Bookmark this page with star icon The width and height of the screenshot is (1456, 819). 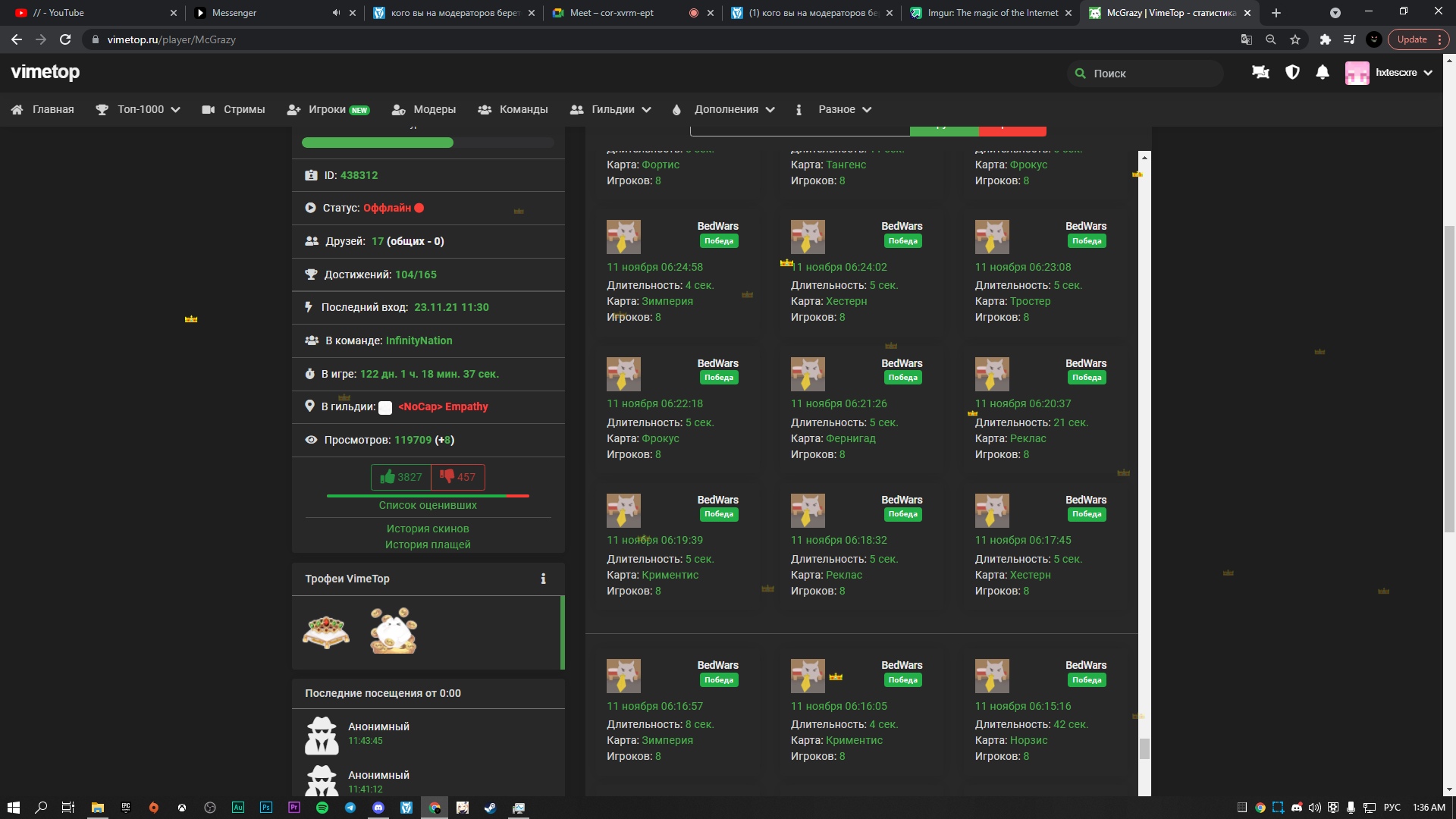click(1295, 39)
